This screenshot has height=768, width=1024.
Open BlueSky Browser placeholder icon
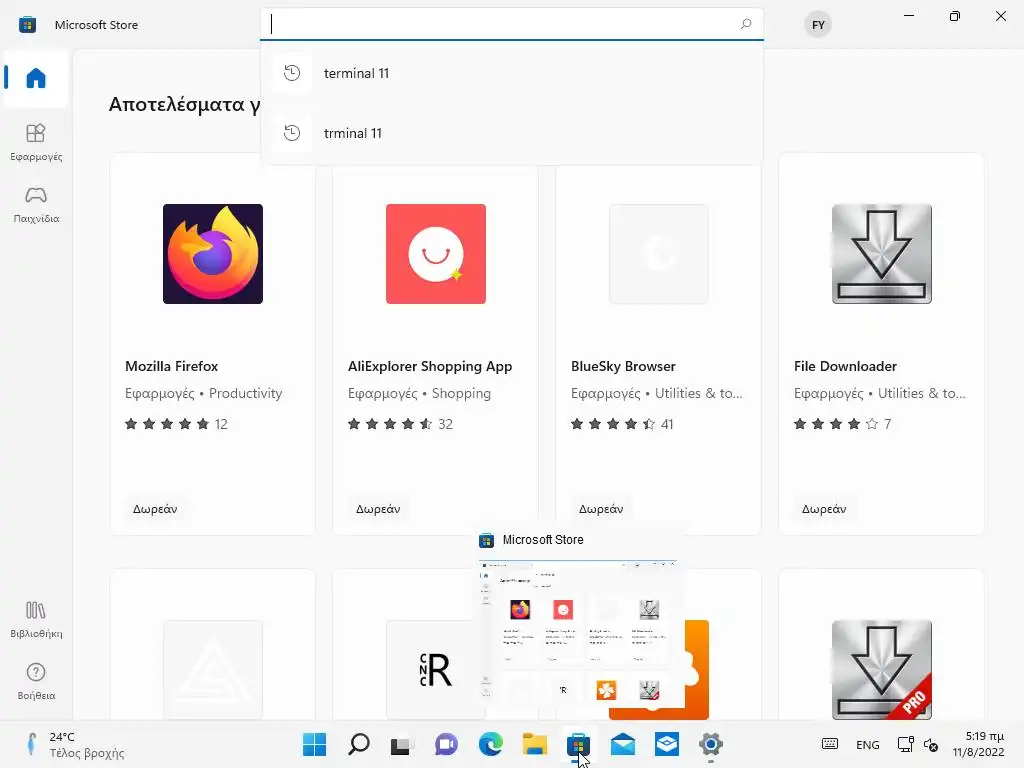658,254
